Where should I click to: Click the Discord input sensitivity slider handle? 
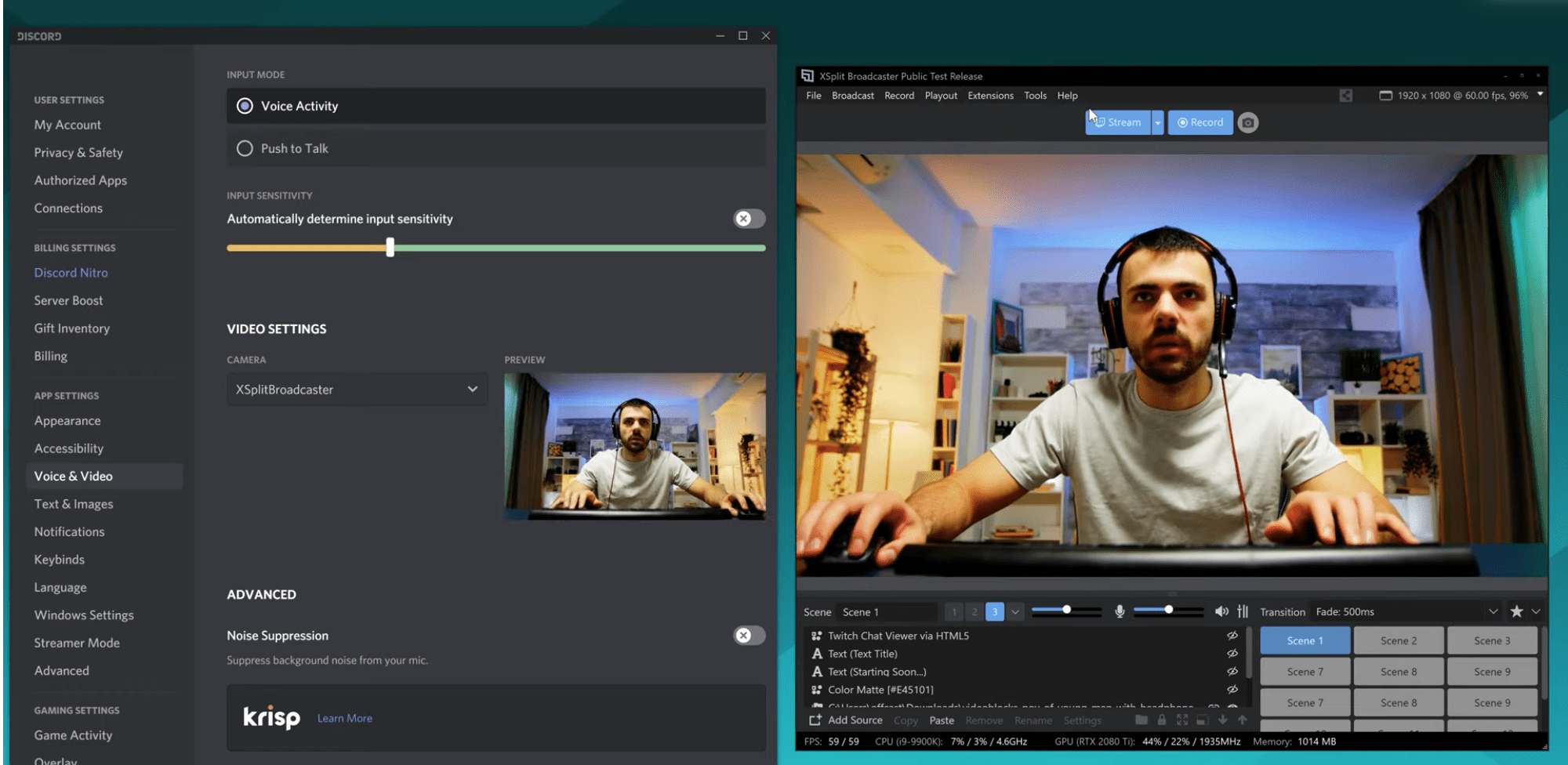point(390,248)
